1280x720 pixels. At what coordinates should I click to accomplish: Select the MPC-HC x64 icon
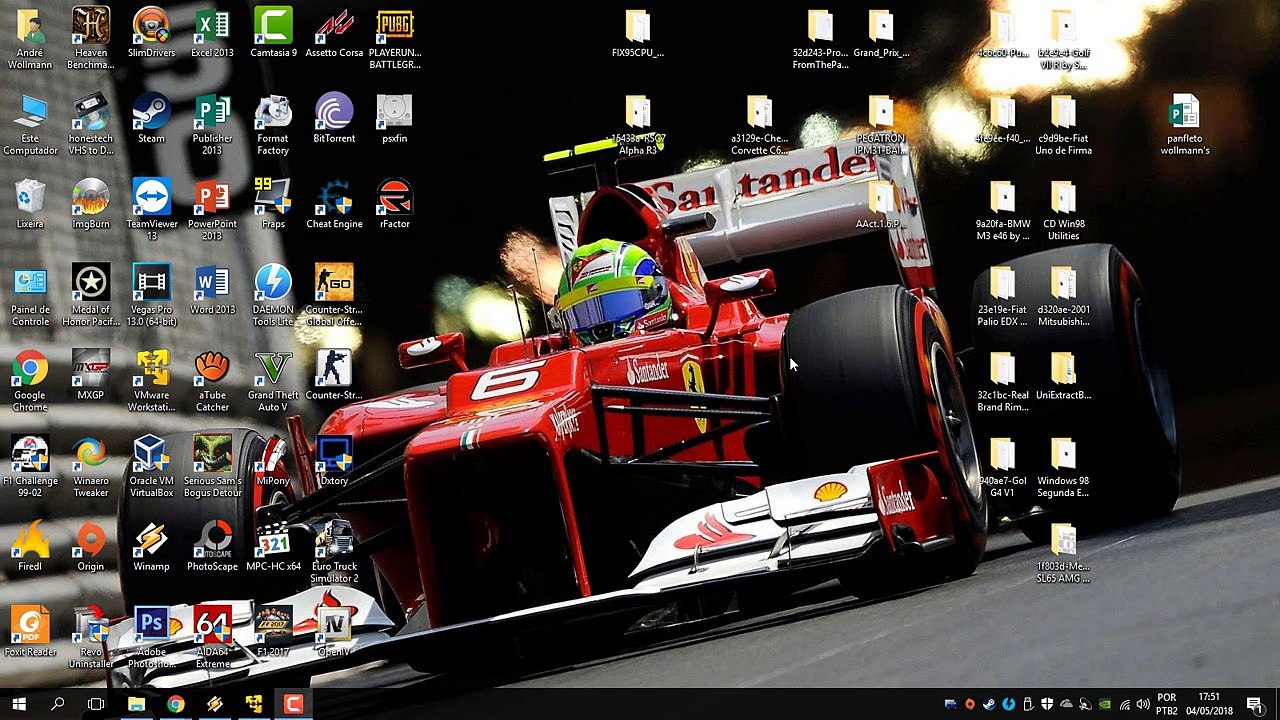pos(273,547)
